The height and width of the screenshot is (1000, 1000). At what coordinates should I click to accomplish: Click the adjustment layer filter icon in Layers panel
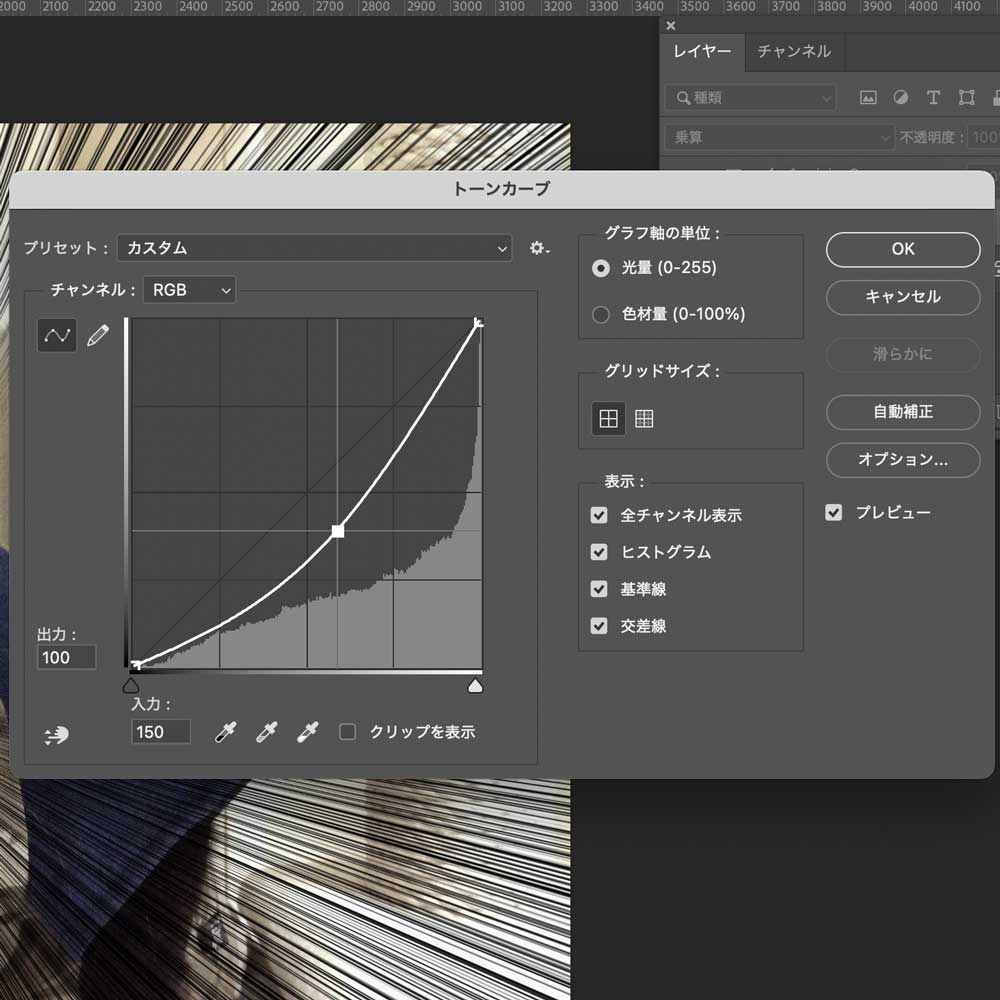(x=900, y=97)
